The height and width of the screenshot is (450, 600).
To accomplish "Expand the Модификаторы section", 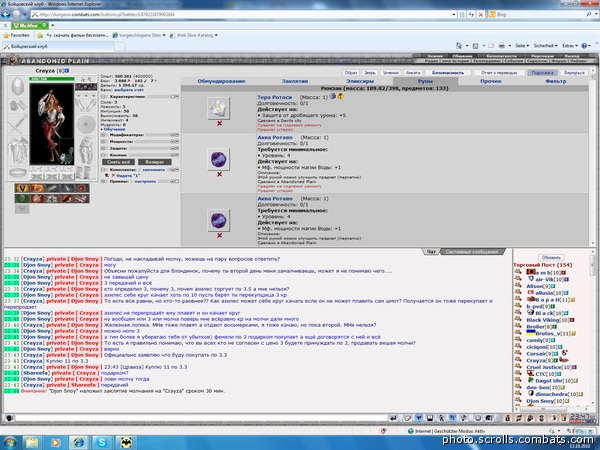I will tap(104, 135).
